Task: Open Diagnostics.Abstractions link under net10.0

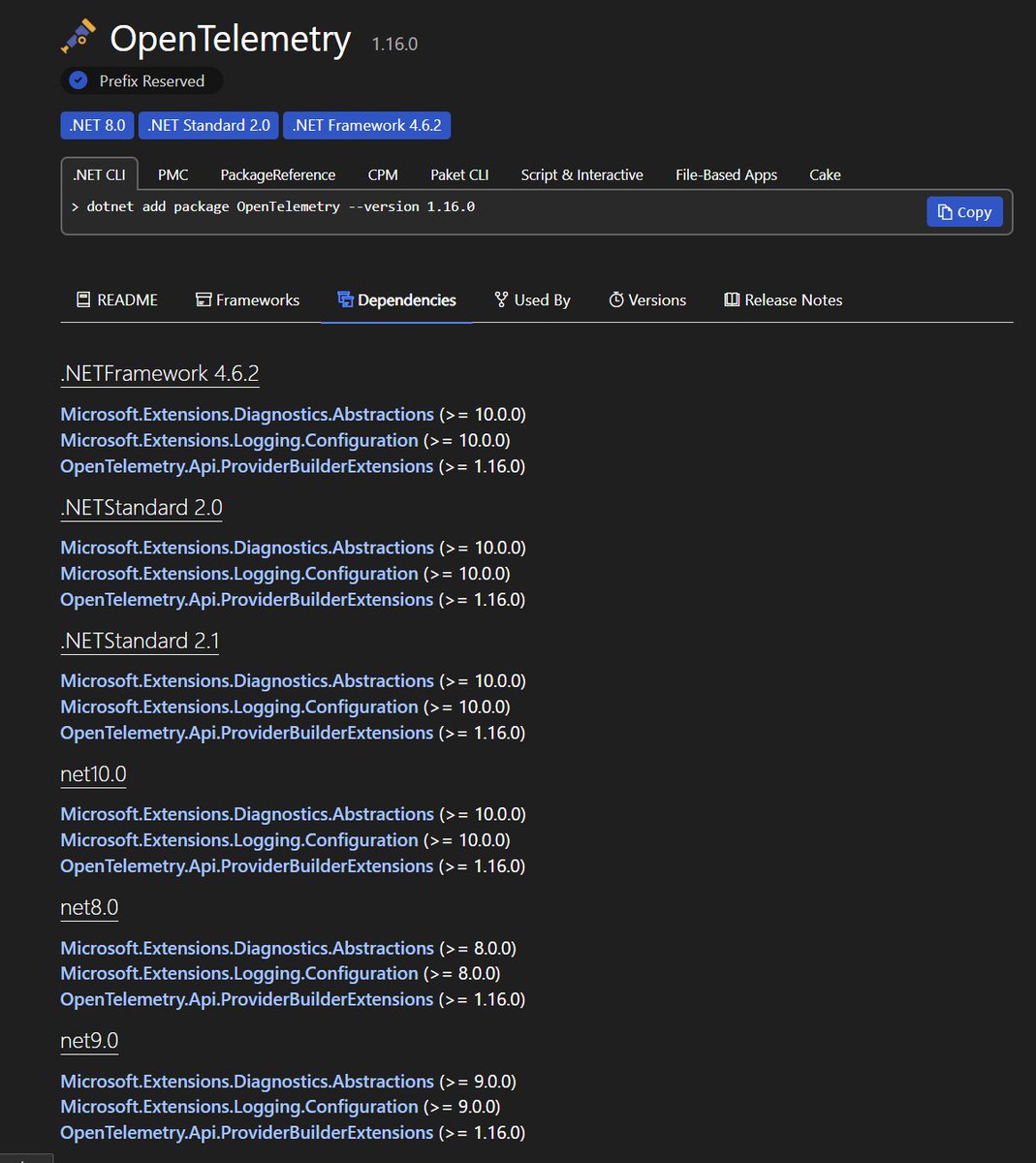Action: 247,814
